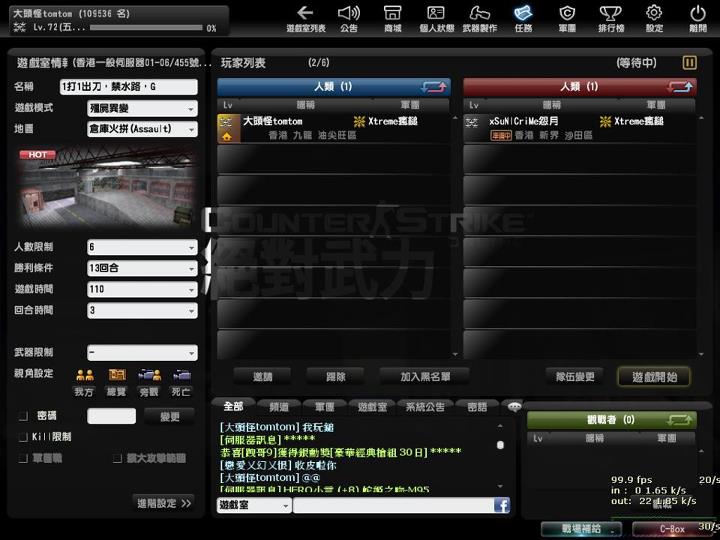Open the 武器製作 weapon crafting icon
Image resolution: width=720 pixels, height=540 pixels.
(x=479, y=18)
